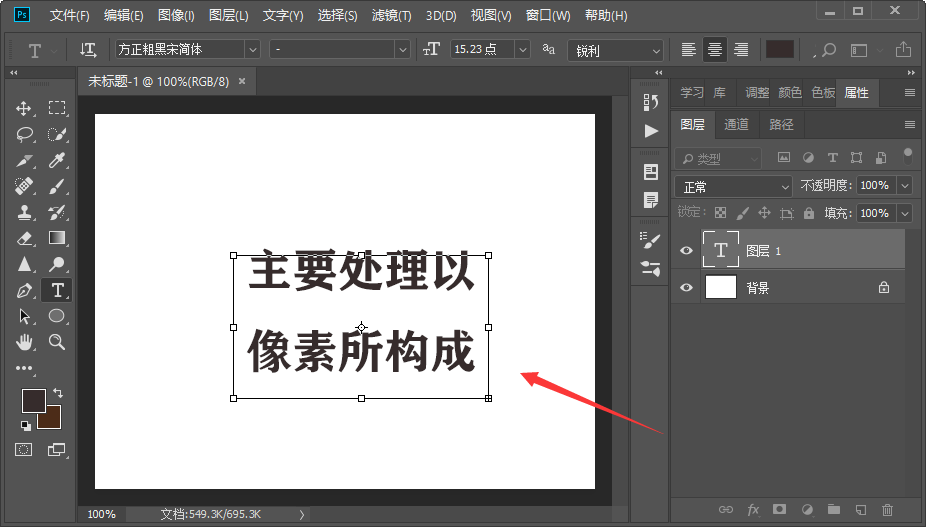This screenshot has height=527, width=926.
Task: Switch to the 通道 tab
Action: [736, 124]
